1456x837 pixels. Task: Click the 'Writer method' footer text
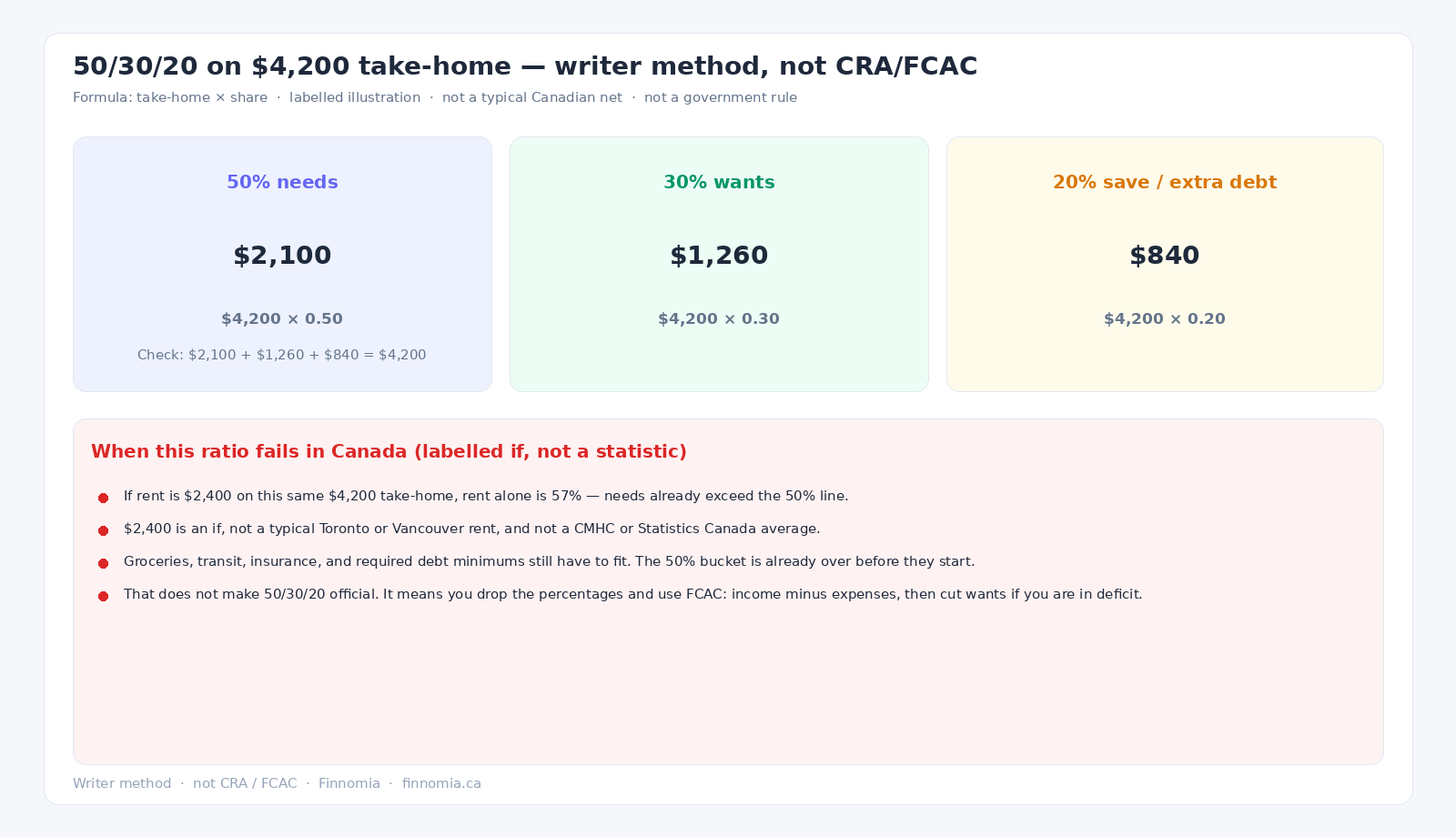click(122, 783)
